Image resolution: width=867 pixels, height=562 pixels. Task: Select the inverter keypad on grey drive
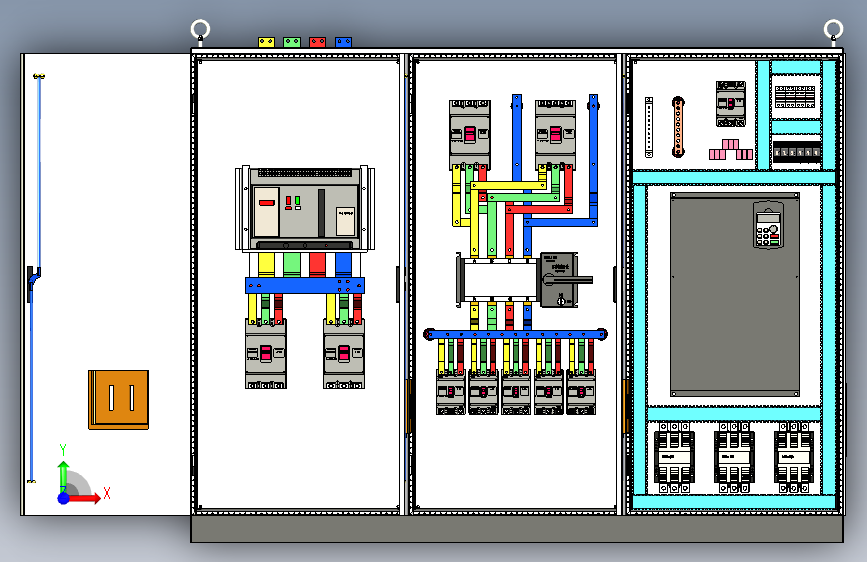coord(768,224)
